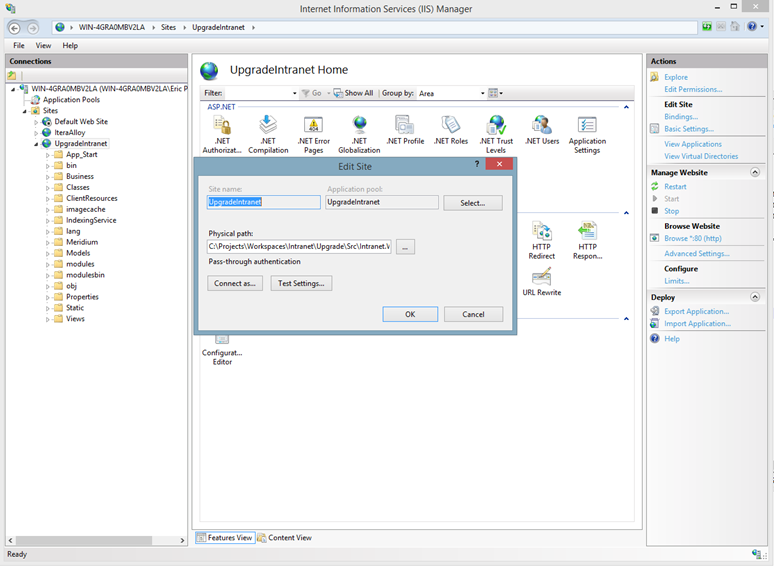Screen dimensions: 774x567
Task: Click the Advanced Settings... link
Action: pyautogui.click(x=696, y=253)
